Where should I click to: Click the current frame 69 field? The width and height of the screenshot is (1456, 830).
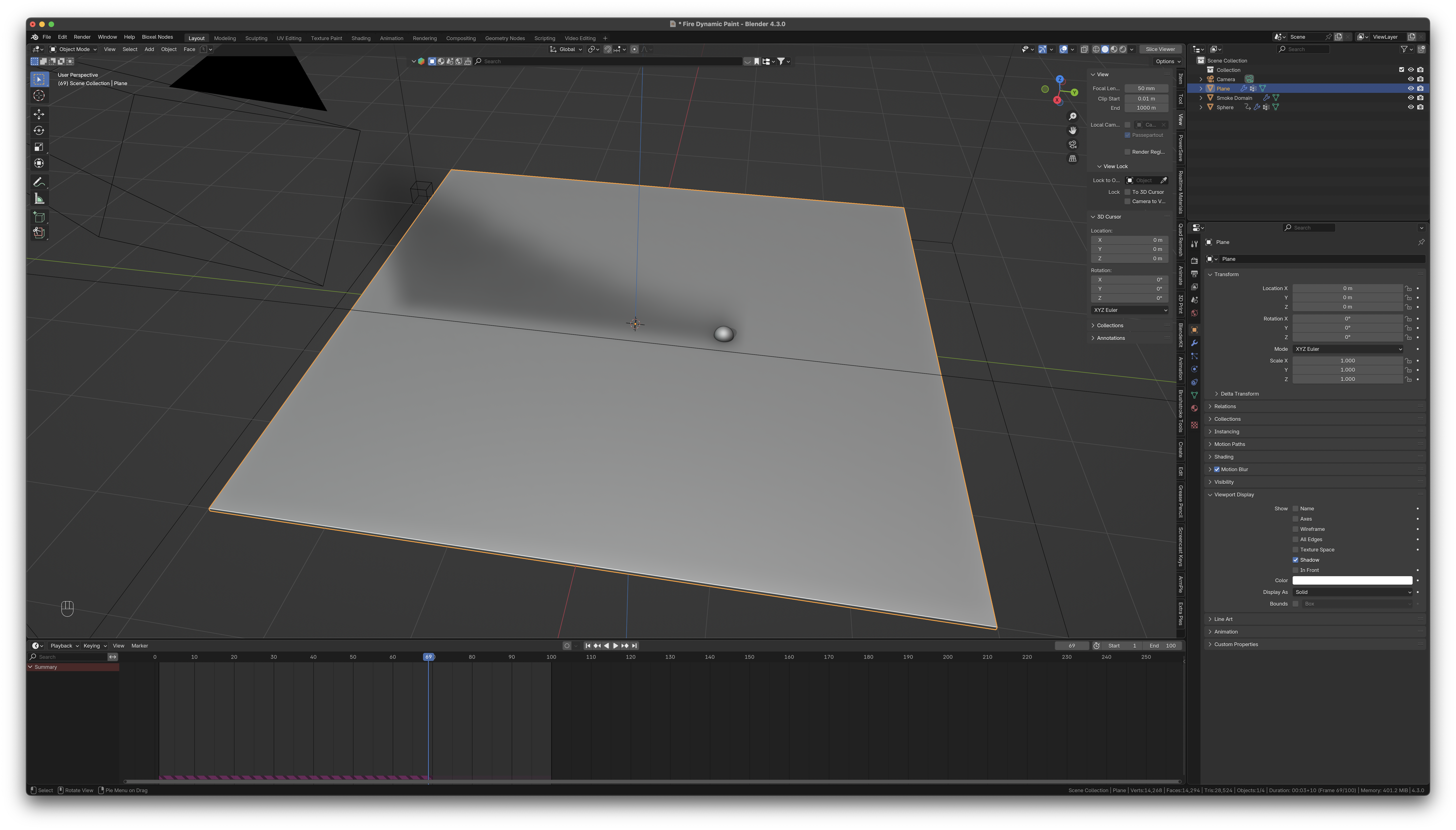pyautogui.click(x=1071, y=646)
